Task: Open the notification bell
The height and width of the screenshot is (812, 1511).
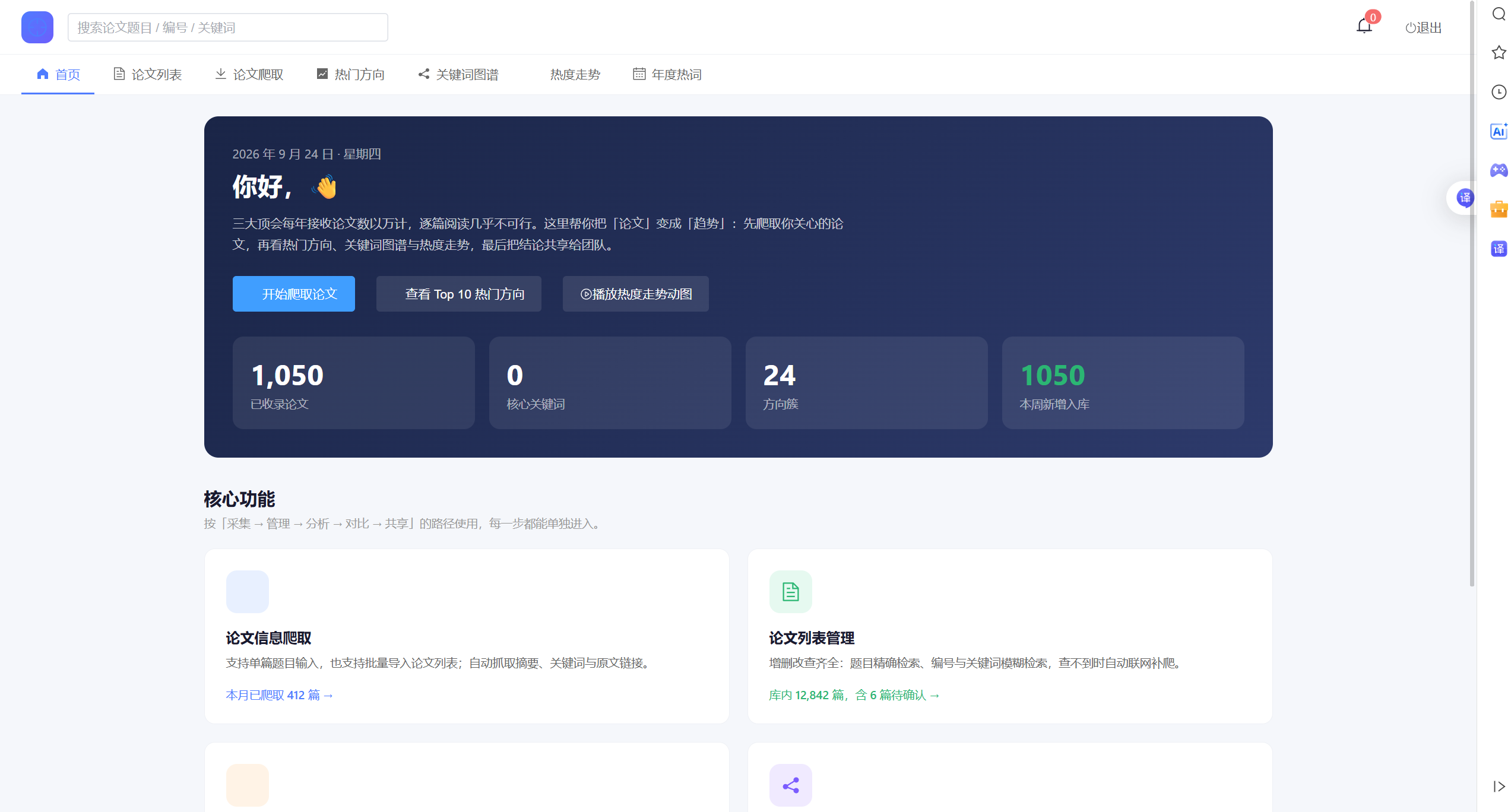Action: (x=1364, y=26)
